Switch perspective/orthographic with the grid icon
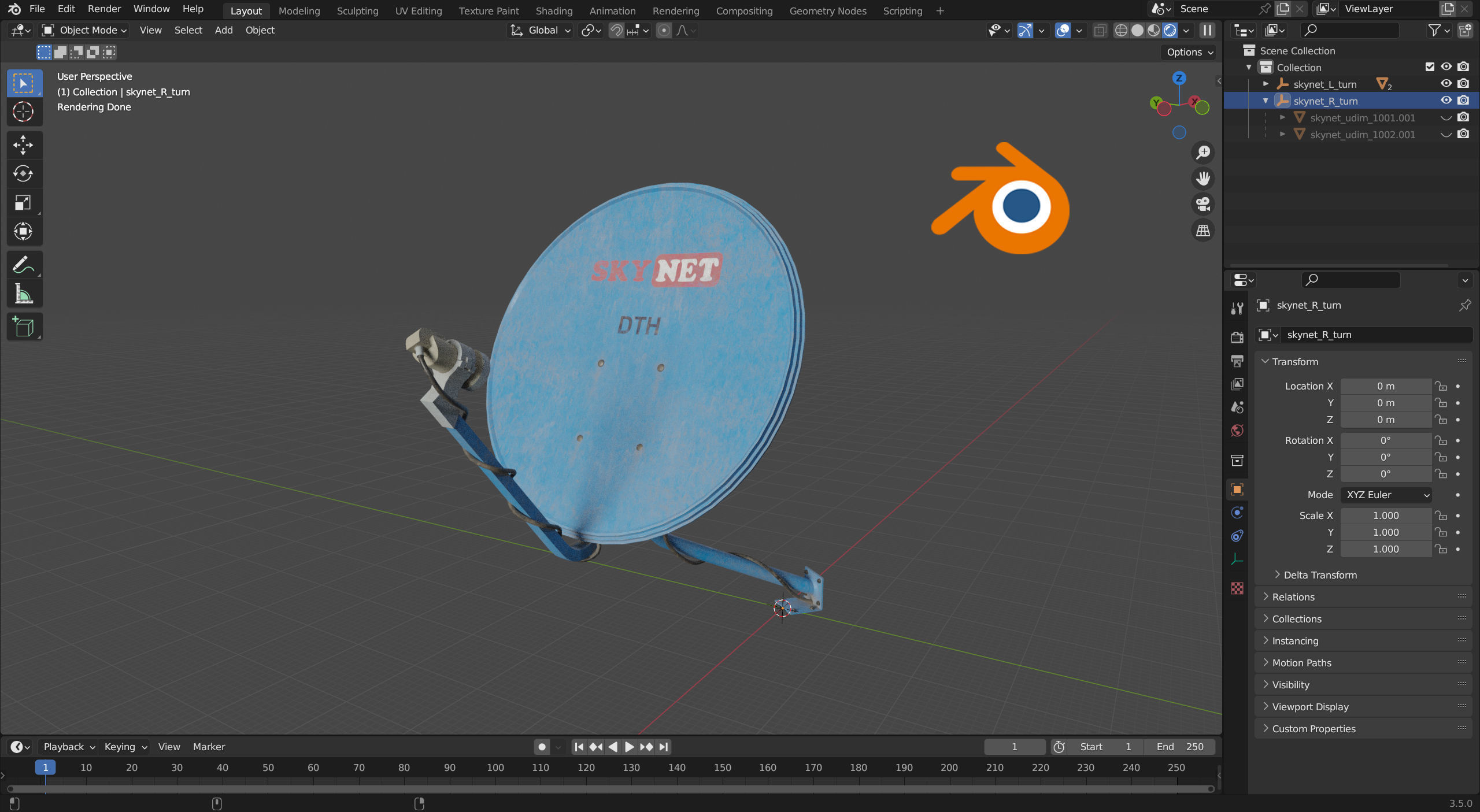The height and width of the screenshot is (812, 1480). pos(1203,231)
